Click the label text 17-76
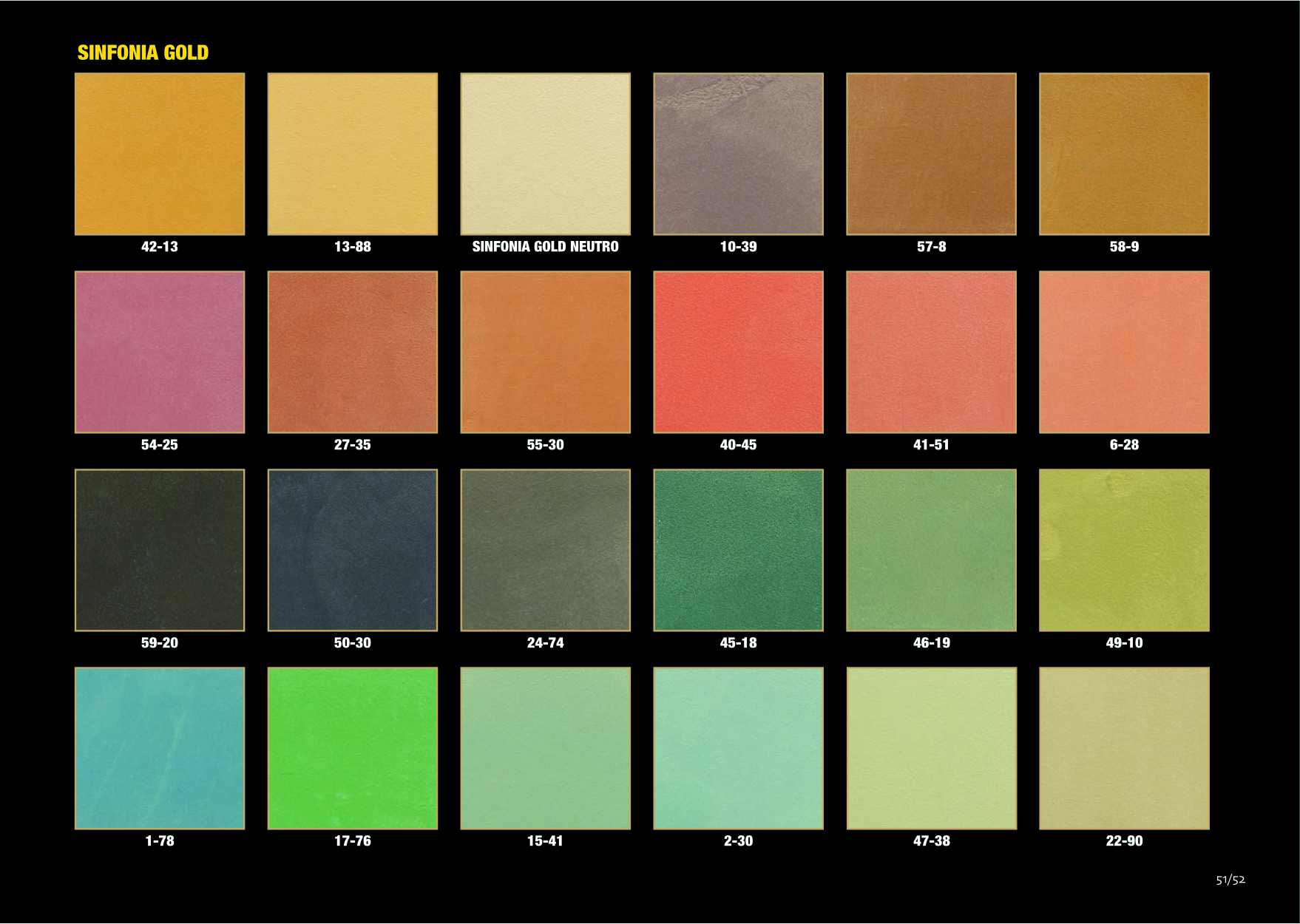 (353, 841)
